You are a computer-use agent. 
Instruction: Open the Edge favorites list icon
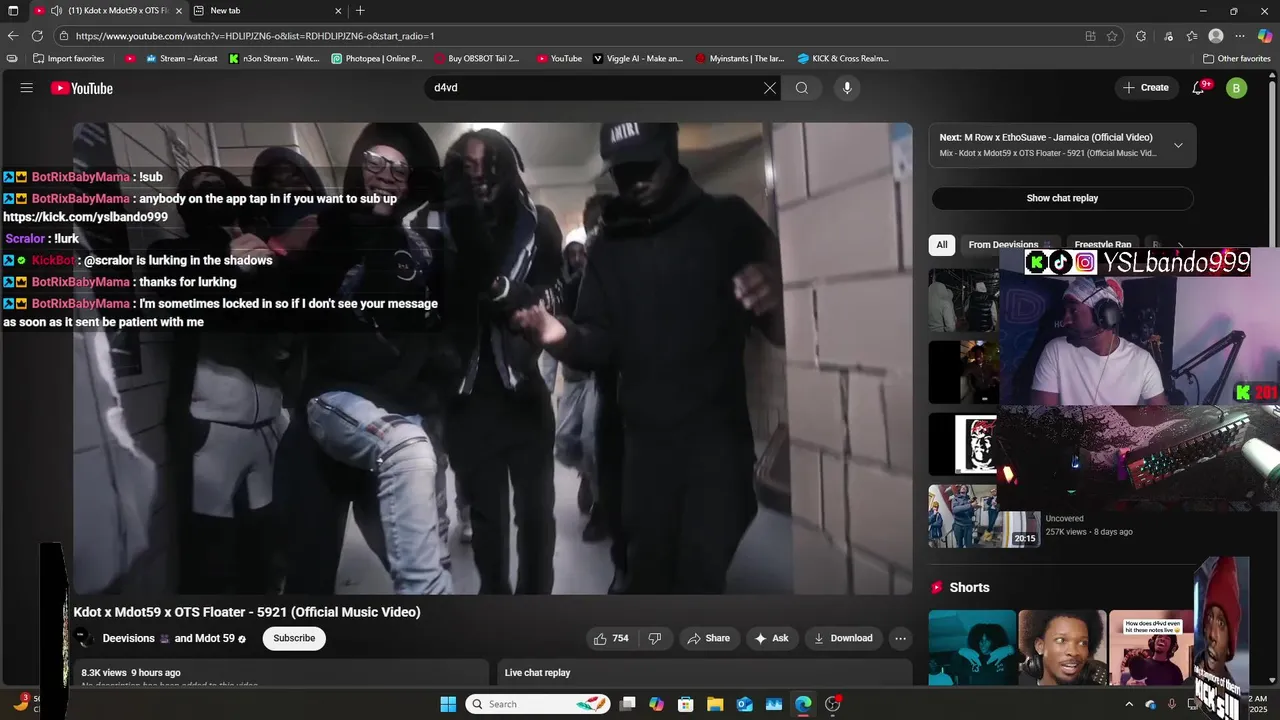tap(1191, 36)
